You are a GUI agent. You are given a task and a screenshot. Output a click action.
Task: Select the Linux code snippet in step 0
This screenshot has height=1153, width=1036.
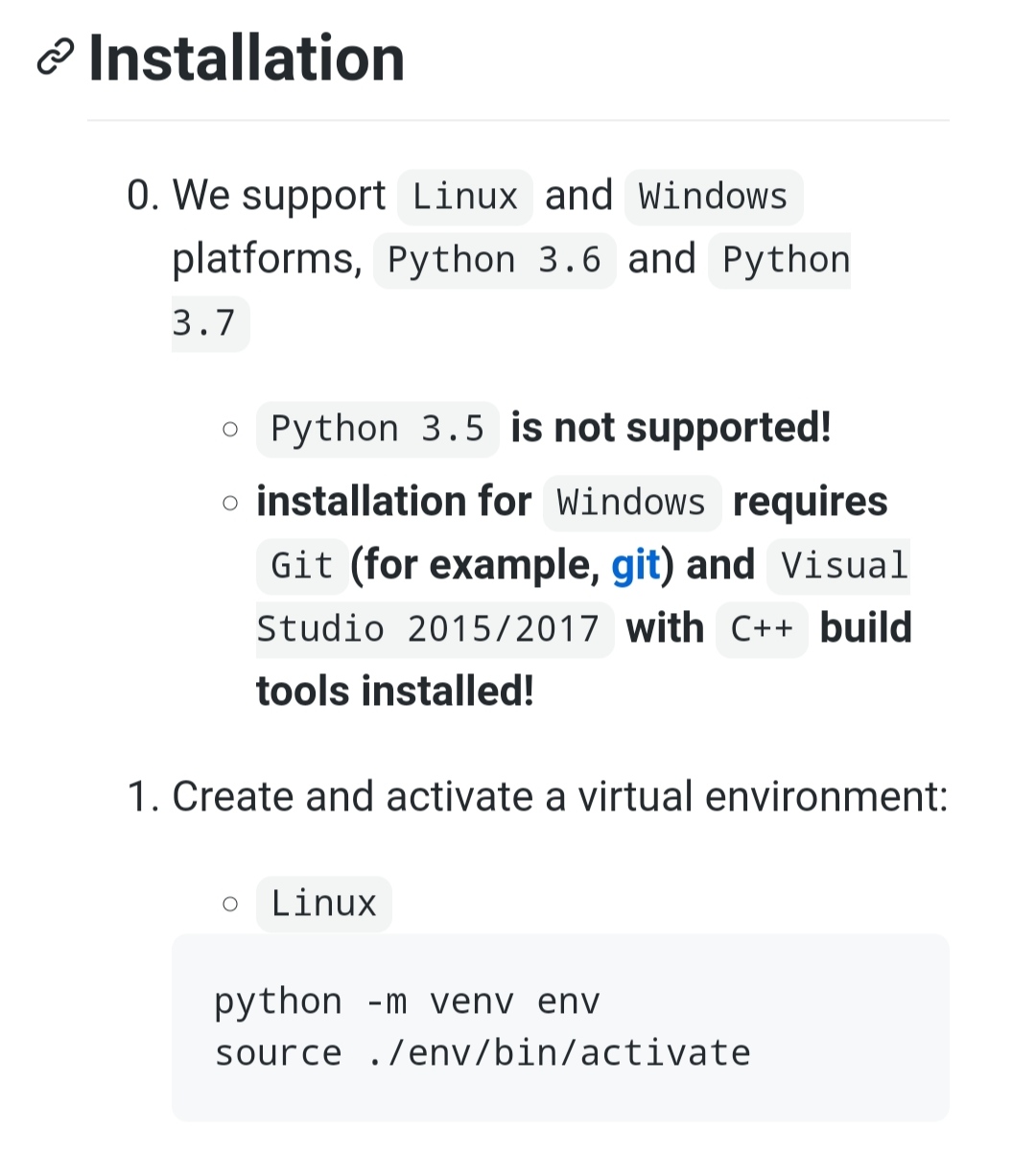pos(463,196)
